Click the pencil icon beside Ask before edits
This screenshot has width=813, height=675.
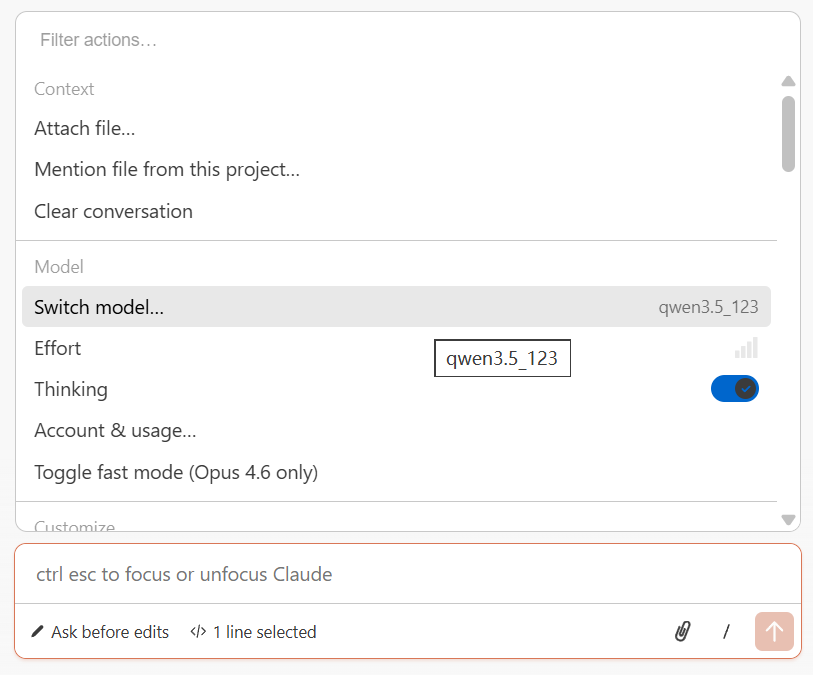pyautogui.click(x=37, y=631)
